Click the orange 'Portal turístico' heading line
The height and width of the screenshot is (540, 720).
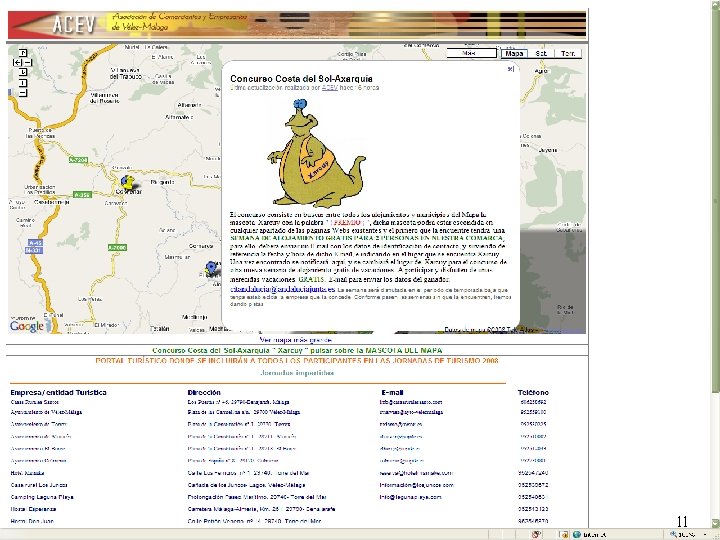tap(297, 360)
